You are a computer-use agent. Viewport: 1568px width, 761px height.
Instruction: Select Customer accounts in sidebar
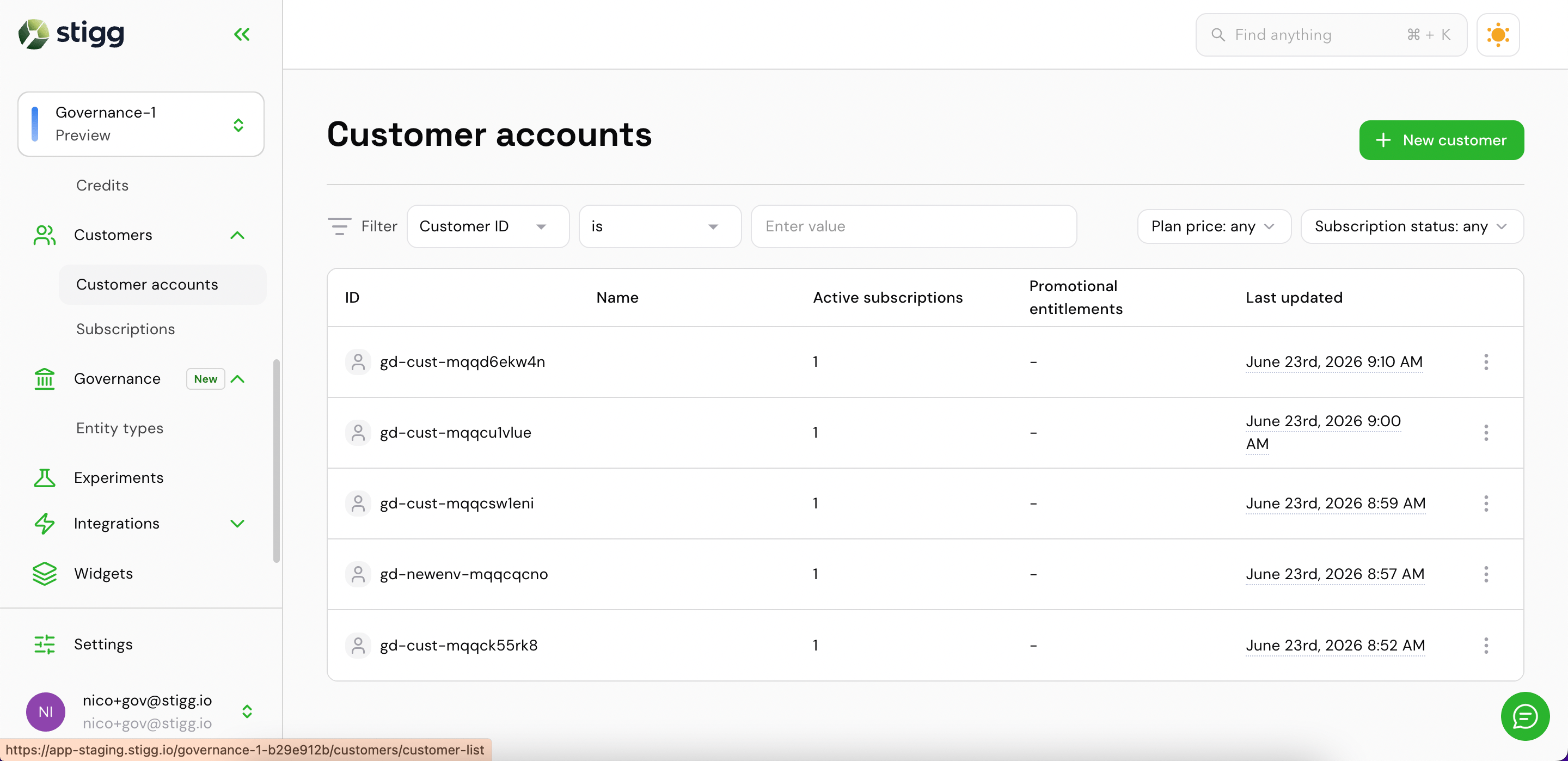coord(163,284)
